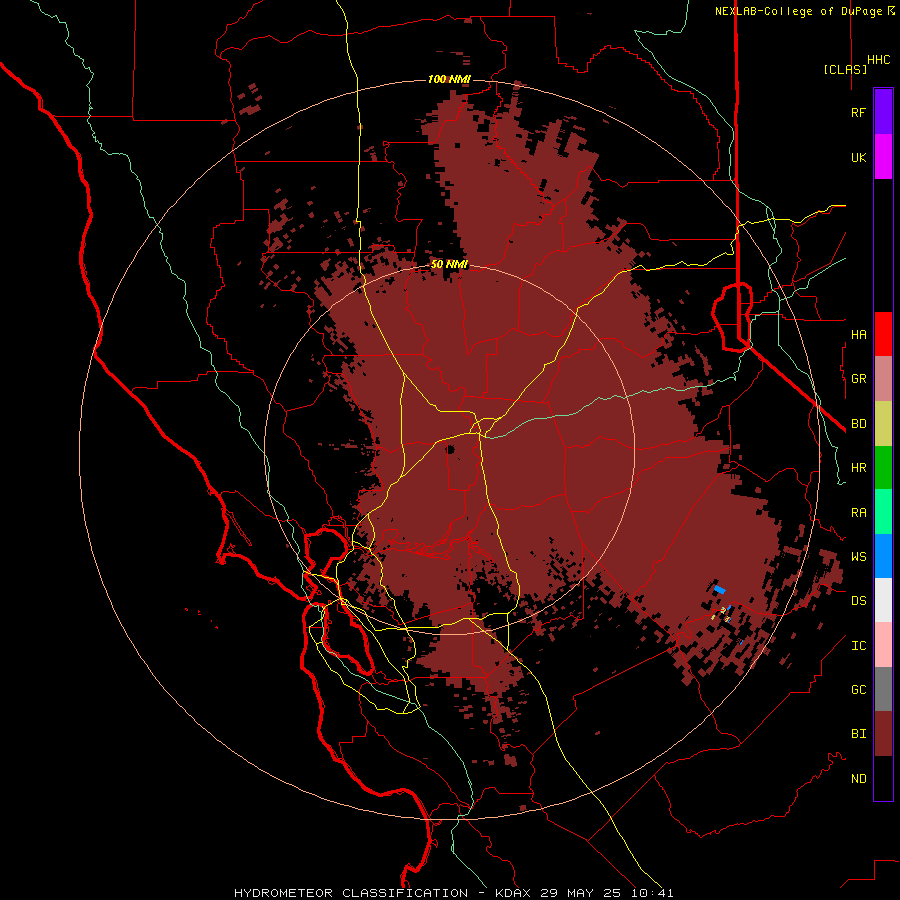This screenshot has width=900, height=900.
Task: Click the '10:41' timestamp
Action: (652, 893)
